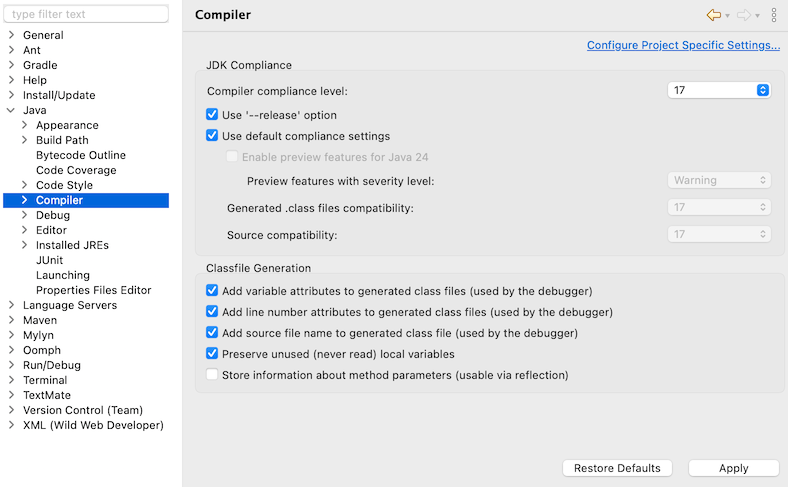Collapse the Java preferences tree
Screen dimensions: 788x487
click(11, 110)
